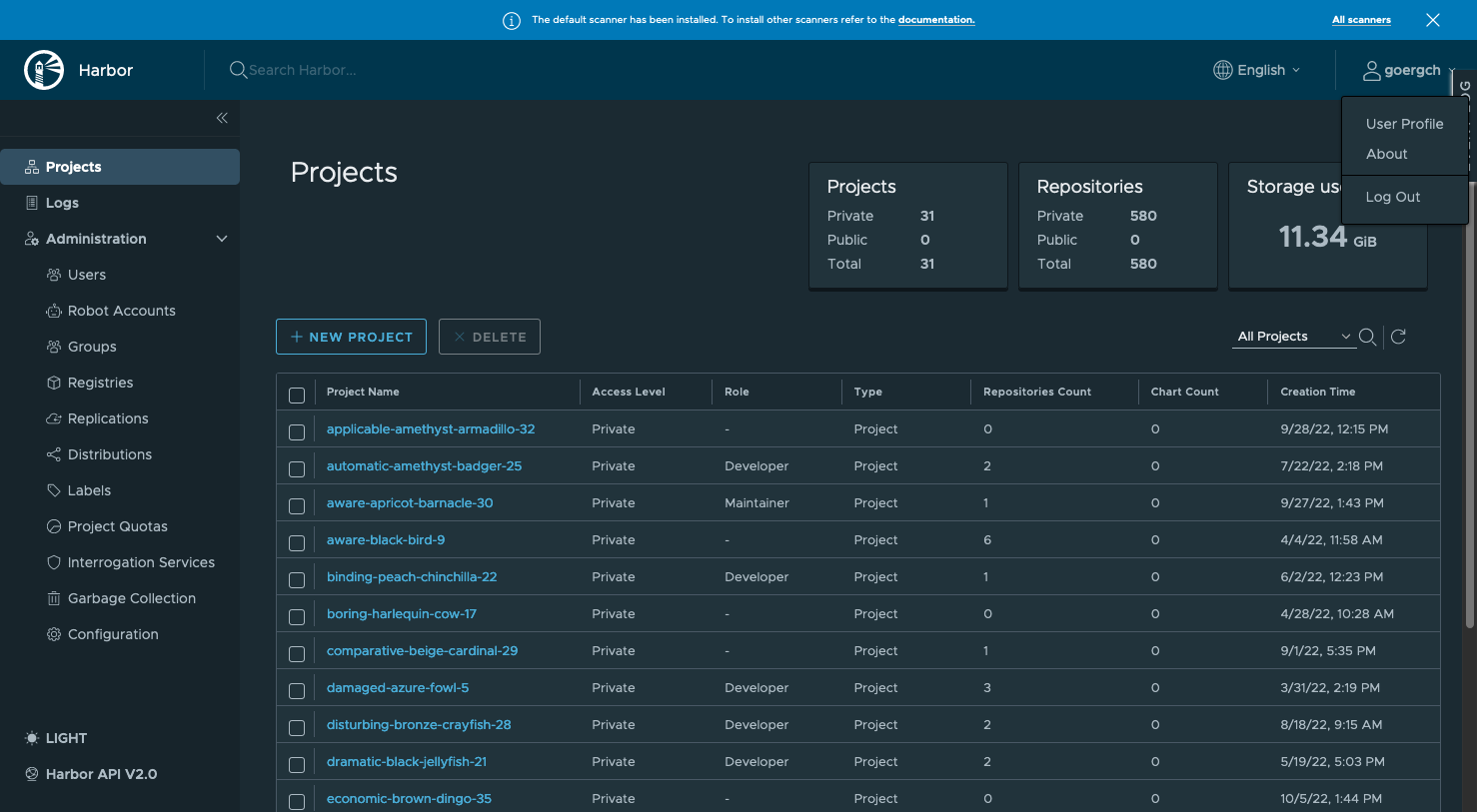Open Interrogation Services page
The width and height of the screenshot is (1477, 812).
(x=141, y=562)
